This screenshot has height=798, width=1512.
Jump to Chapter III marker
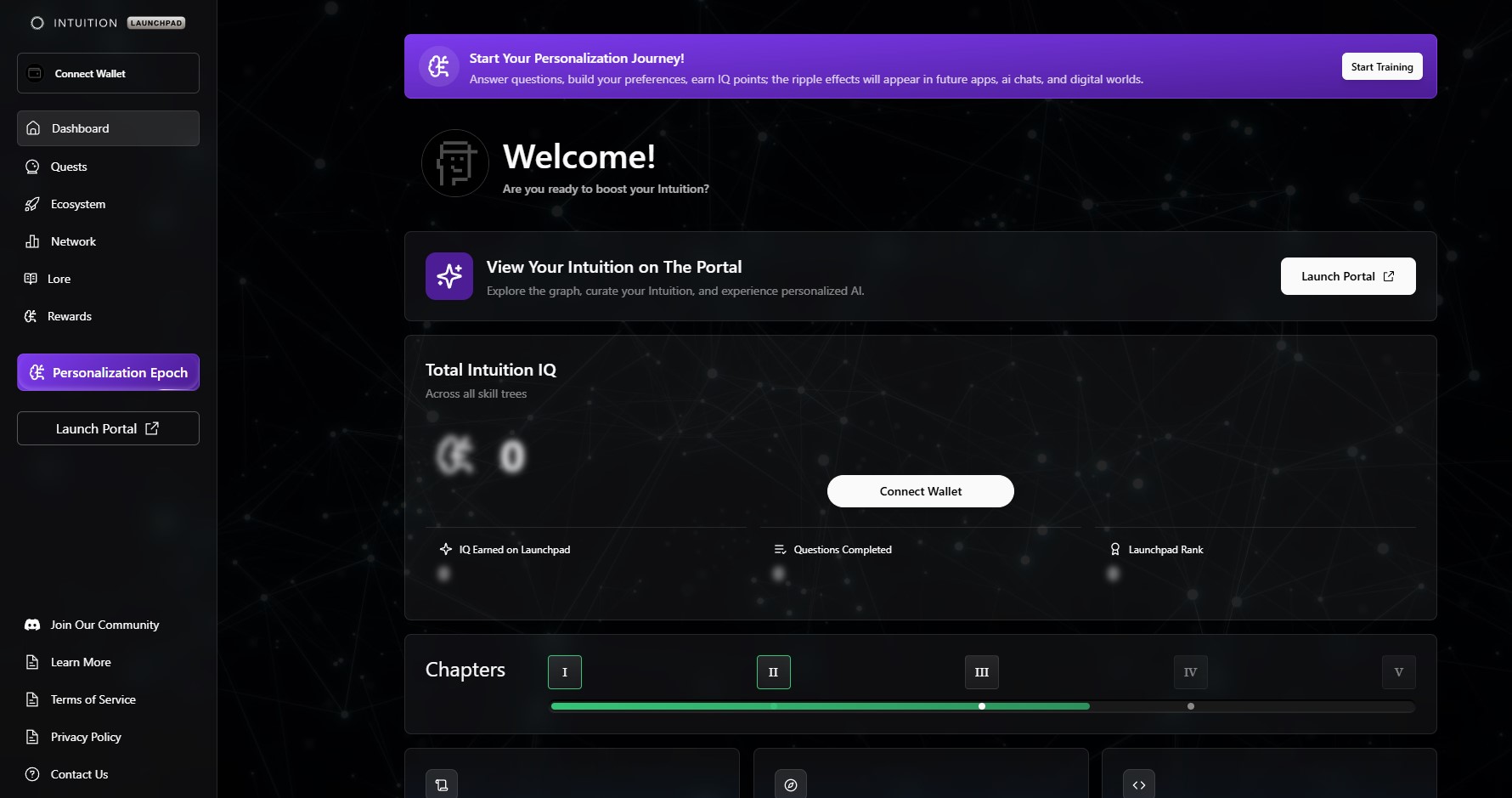[x=982, y=672]
